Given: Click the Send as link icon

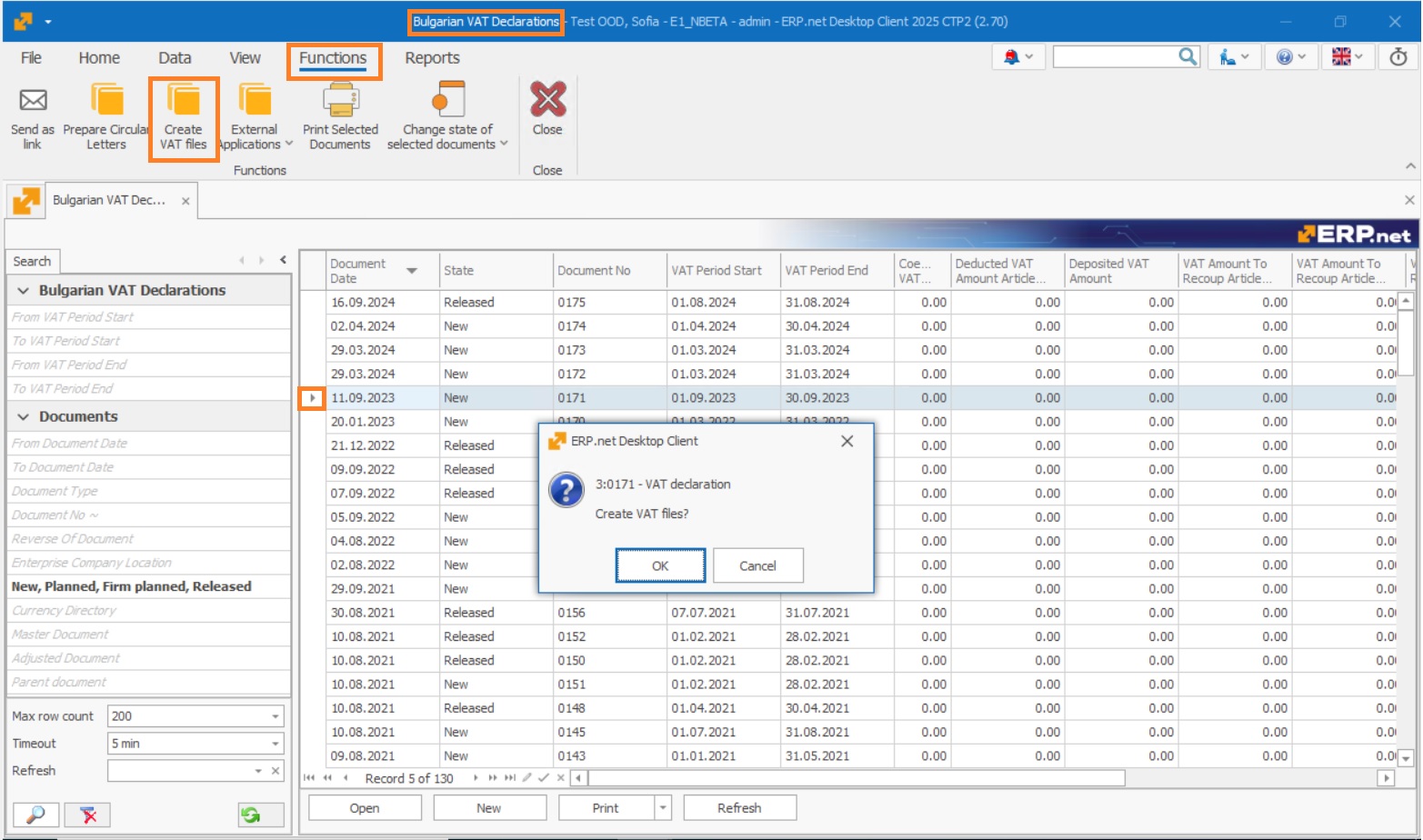Looking at the screenshot, I should coord(33,100).
